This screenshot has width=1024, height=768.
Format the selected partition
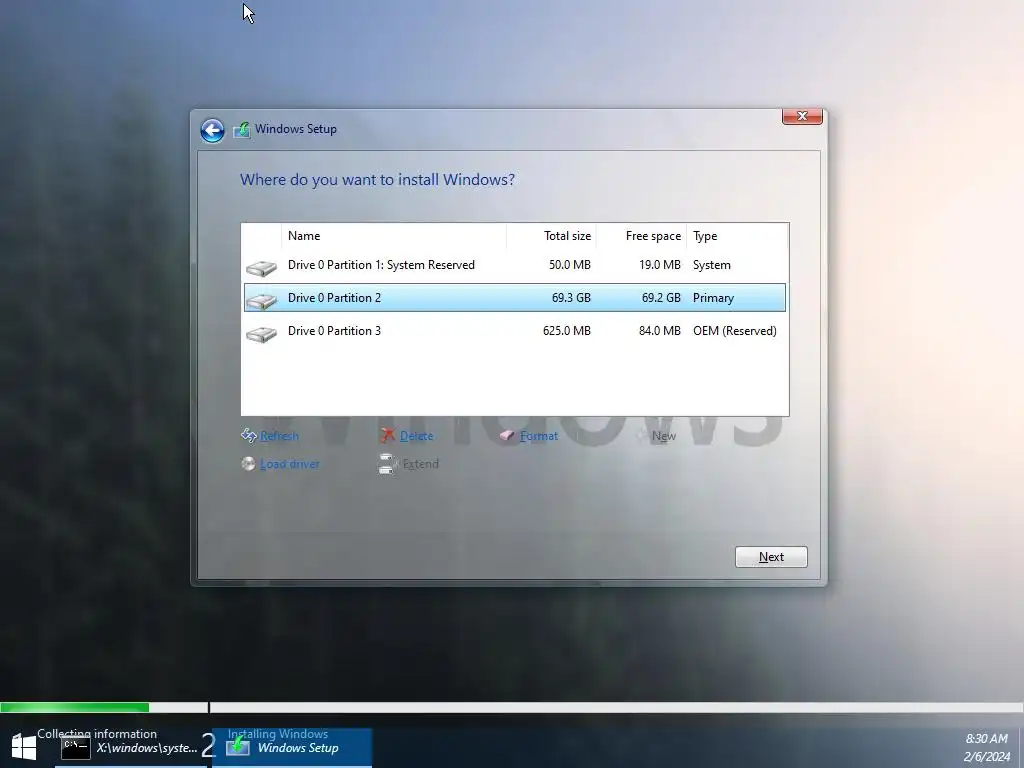click(x=539, y=436)
